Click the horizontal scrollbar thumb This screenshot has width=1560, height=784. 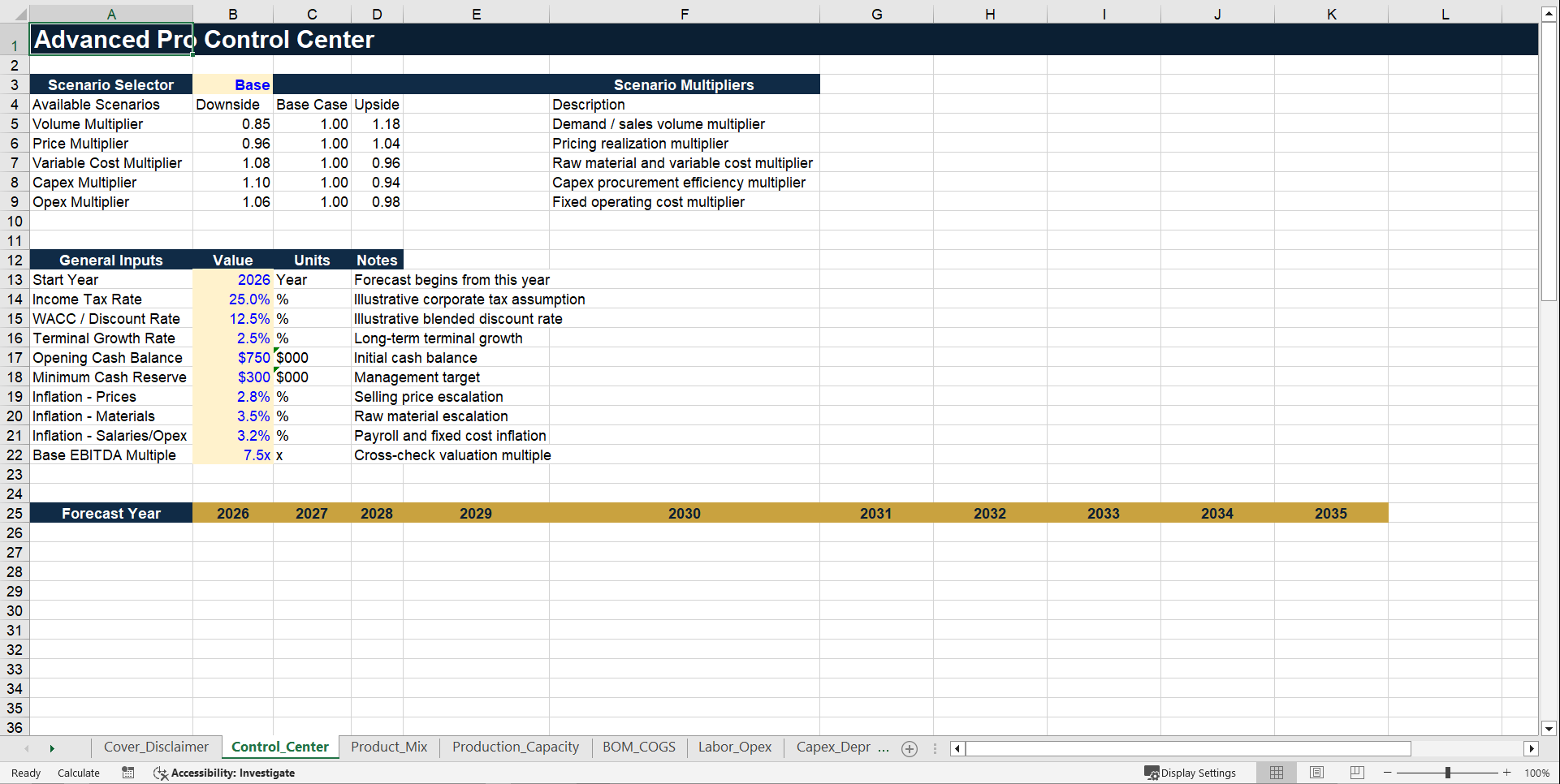pyautogui.click(x=1188, y=748)
